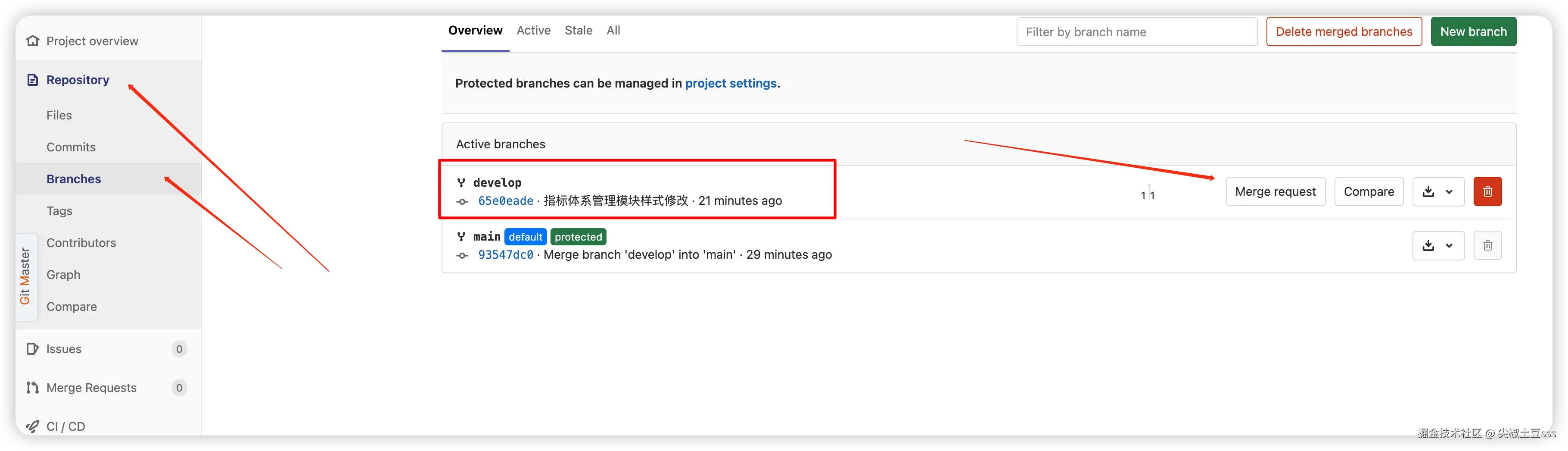Open the develop branch name link

pyautogui.click(x=497, y=183)
